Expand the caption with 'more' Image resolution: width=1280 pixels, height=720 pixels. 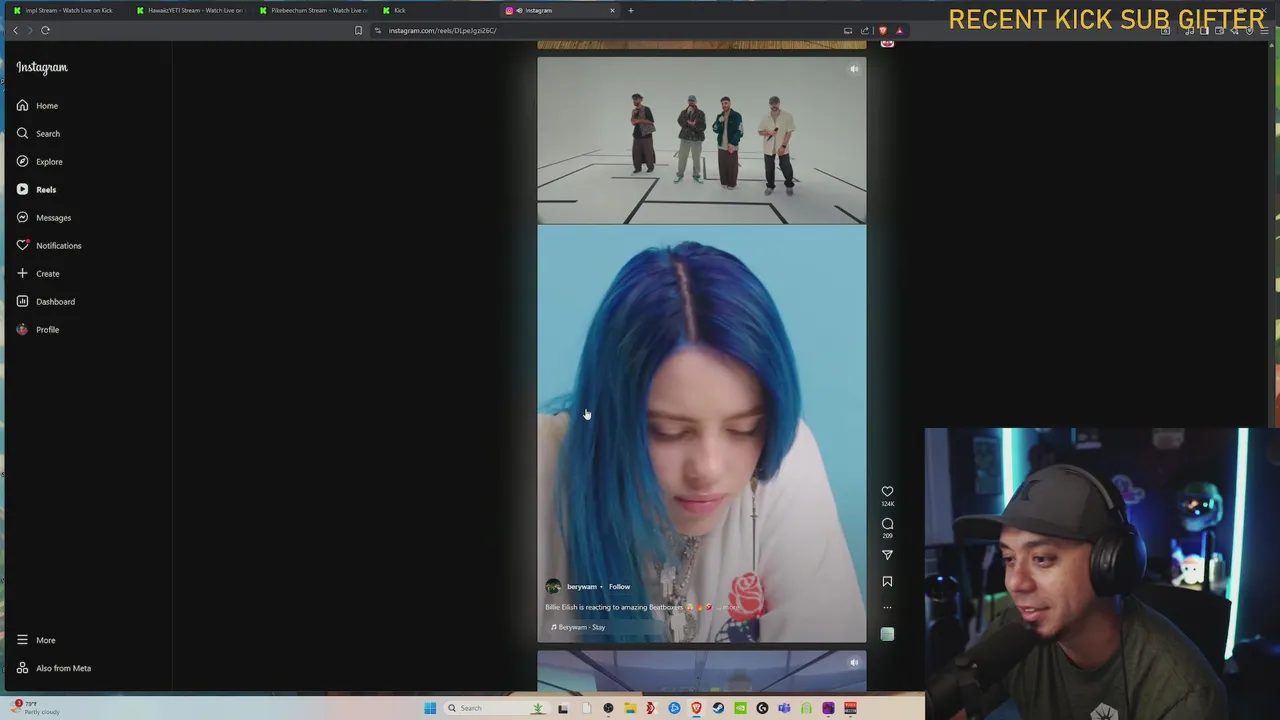coord(731,607)
